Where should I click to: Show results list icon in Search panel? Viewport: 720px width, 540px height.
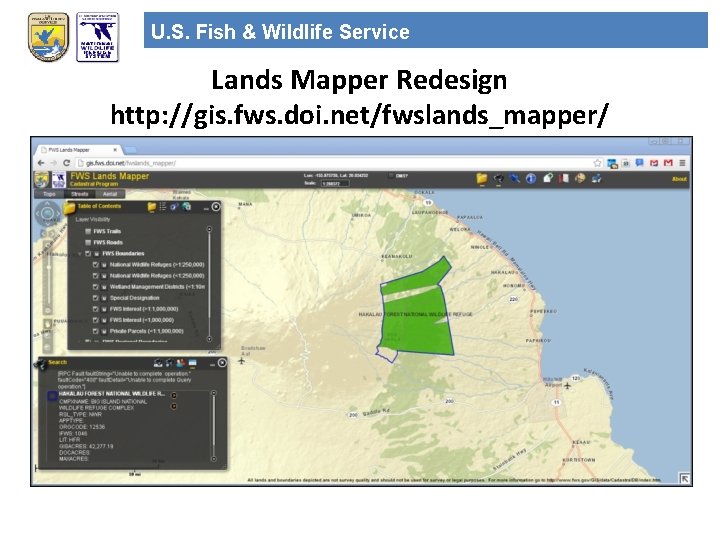point(192,363)
